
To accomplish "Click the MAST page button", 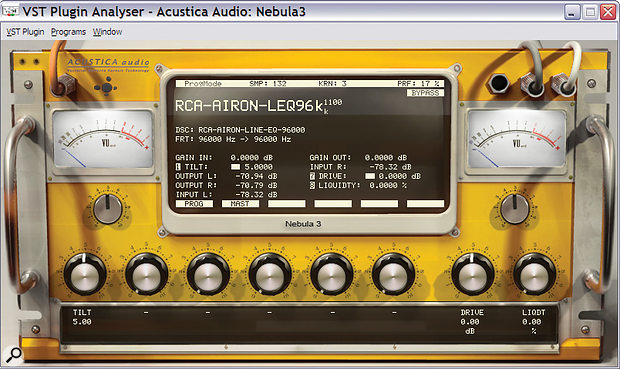I will 240,204.
